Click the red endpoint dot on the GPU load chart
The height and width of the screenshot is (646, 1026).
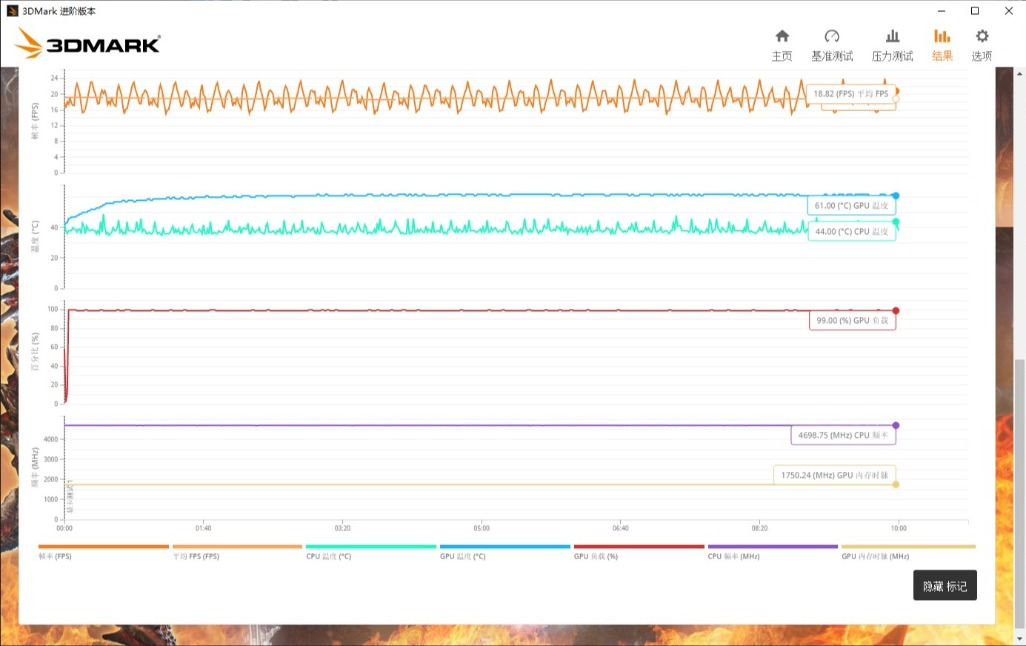coord(895,308)
